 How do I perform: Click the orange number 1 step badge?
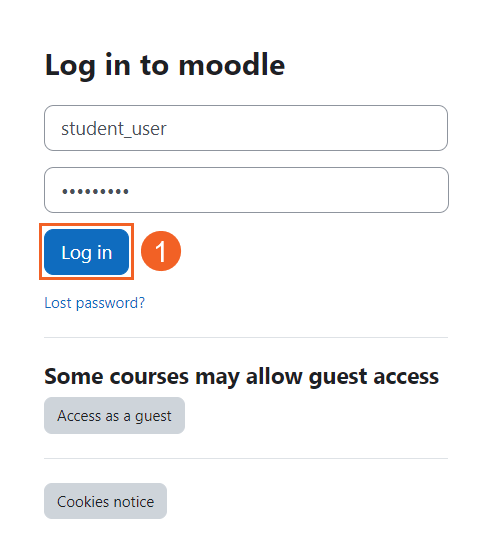pos(161,251)
